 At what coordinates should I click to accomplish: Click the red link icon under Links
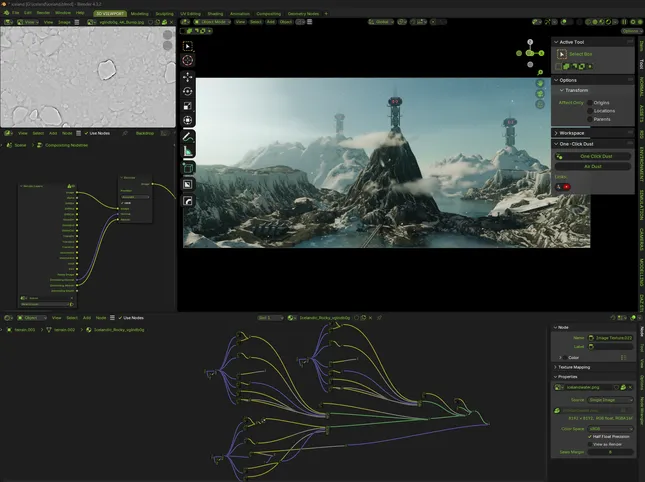click(566, 187)
